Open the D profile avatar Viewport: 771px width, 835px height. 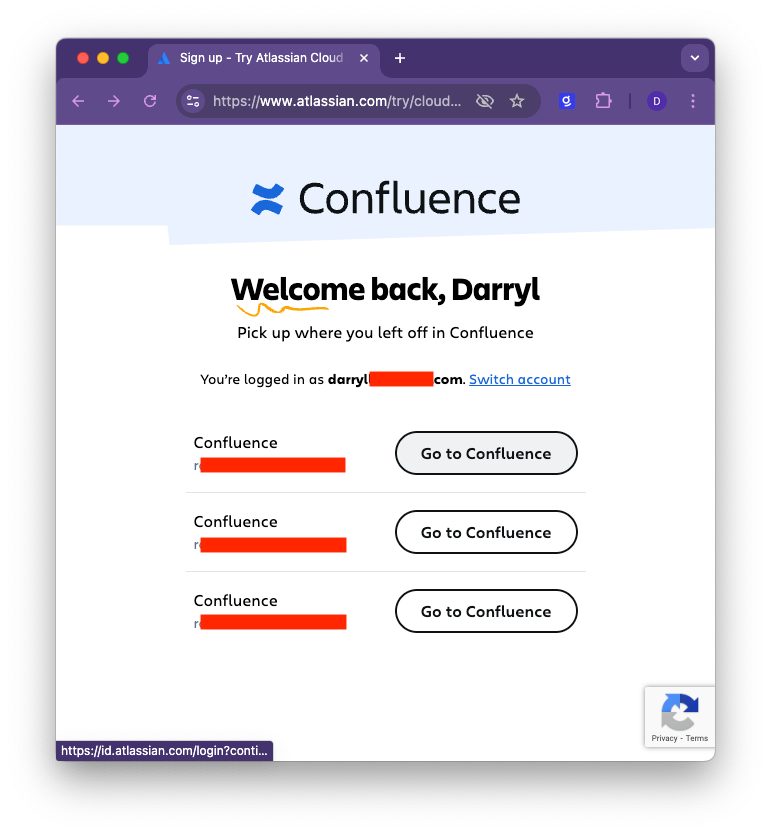[657, 101]
